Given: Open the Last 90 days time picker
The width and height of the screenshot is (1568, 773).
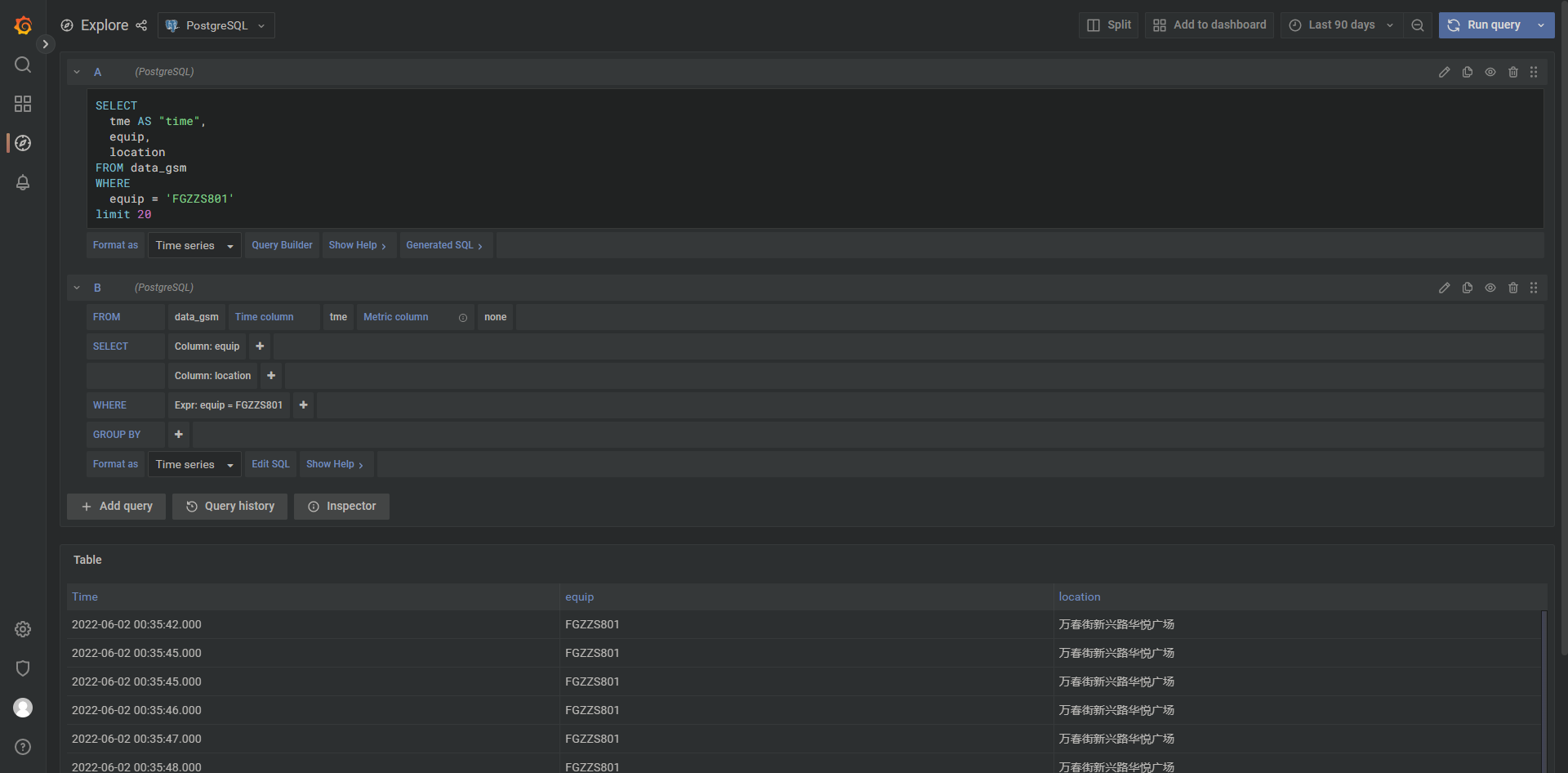Looking at the screenshot, I should pyautogui.click(x=1341, y=25).
